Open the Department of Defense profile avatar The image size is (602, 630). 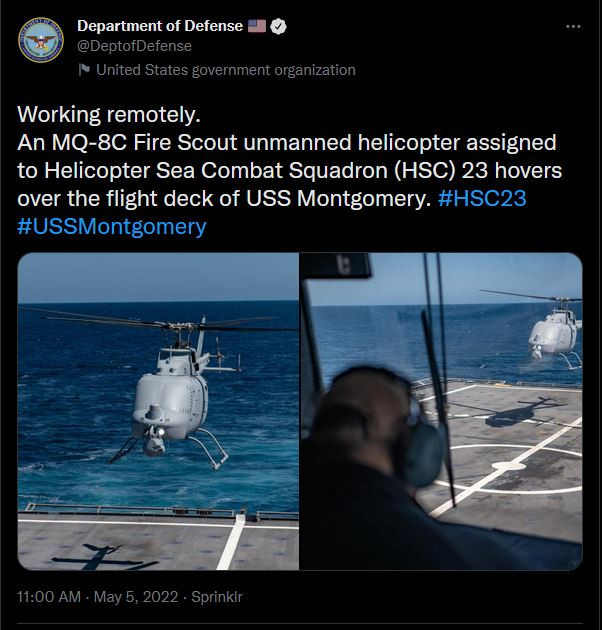(x=41, y=40)
